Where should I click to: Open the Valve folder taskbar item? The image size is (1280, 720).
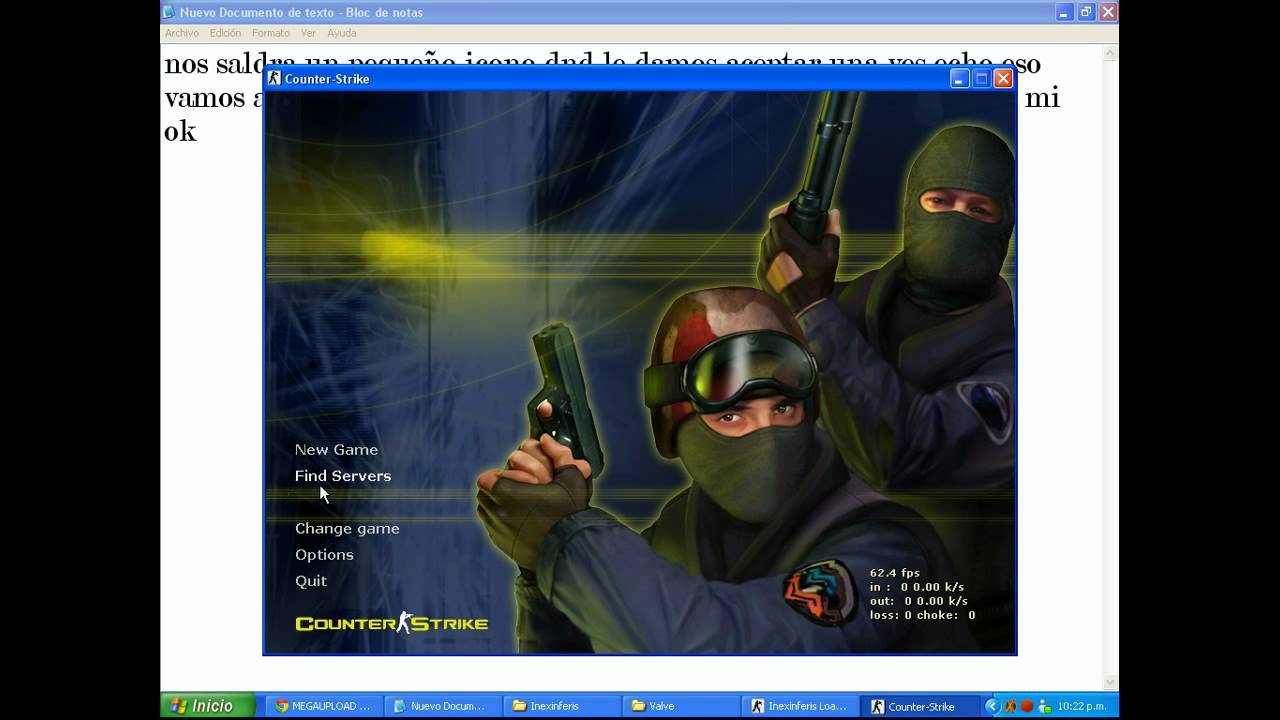point(681,706)
